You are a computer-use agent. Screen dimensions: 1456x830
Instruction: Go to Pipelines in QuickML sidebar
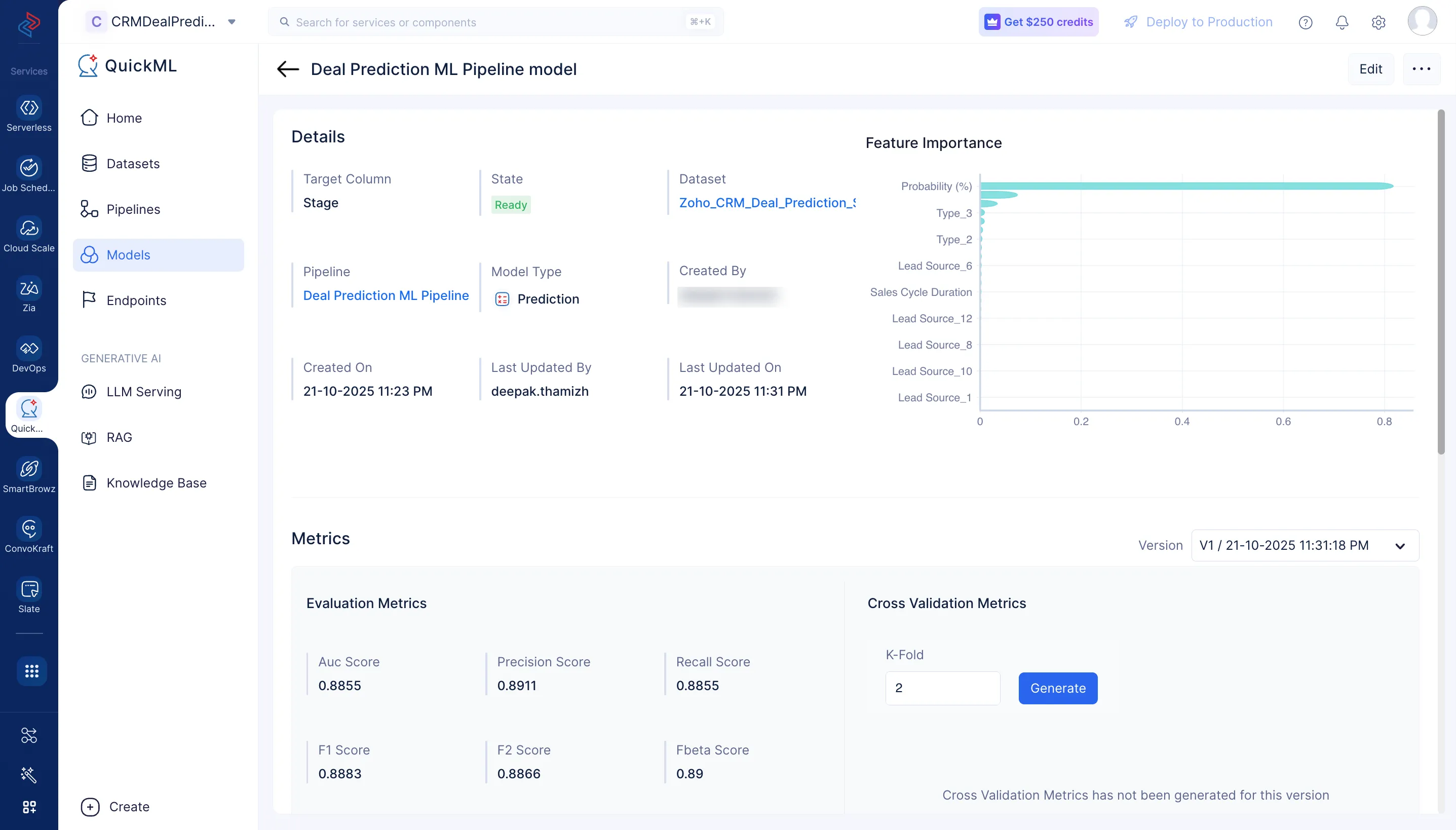(x=133, y=209)
